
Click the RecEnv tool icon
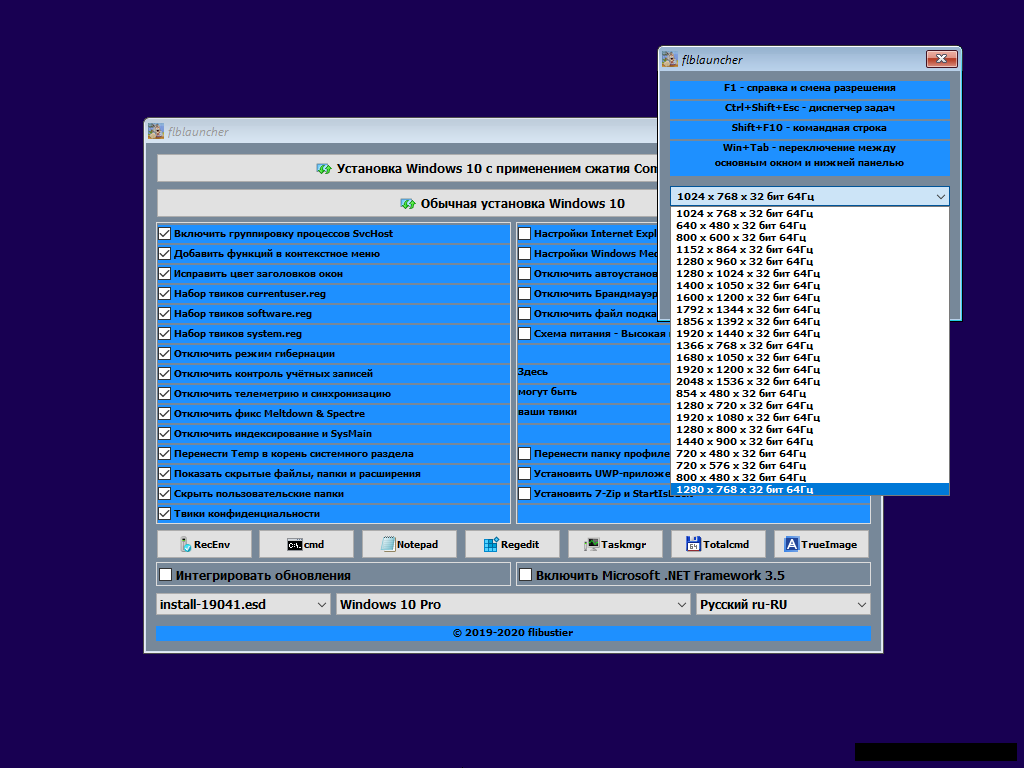click(x=185, y=544)
